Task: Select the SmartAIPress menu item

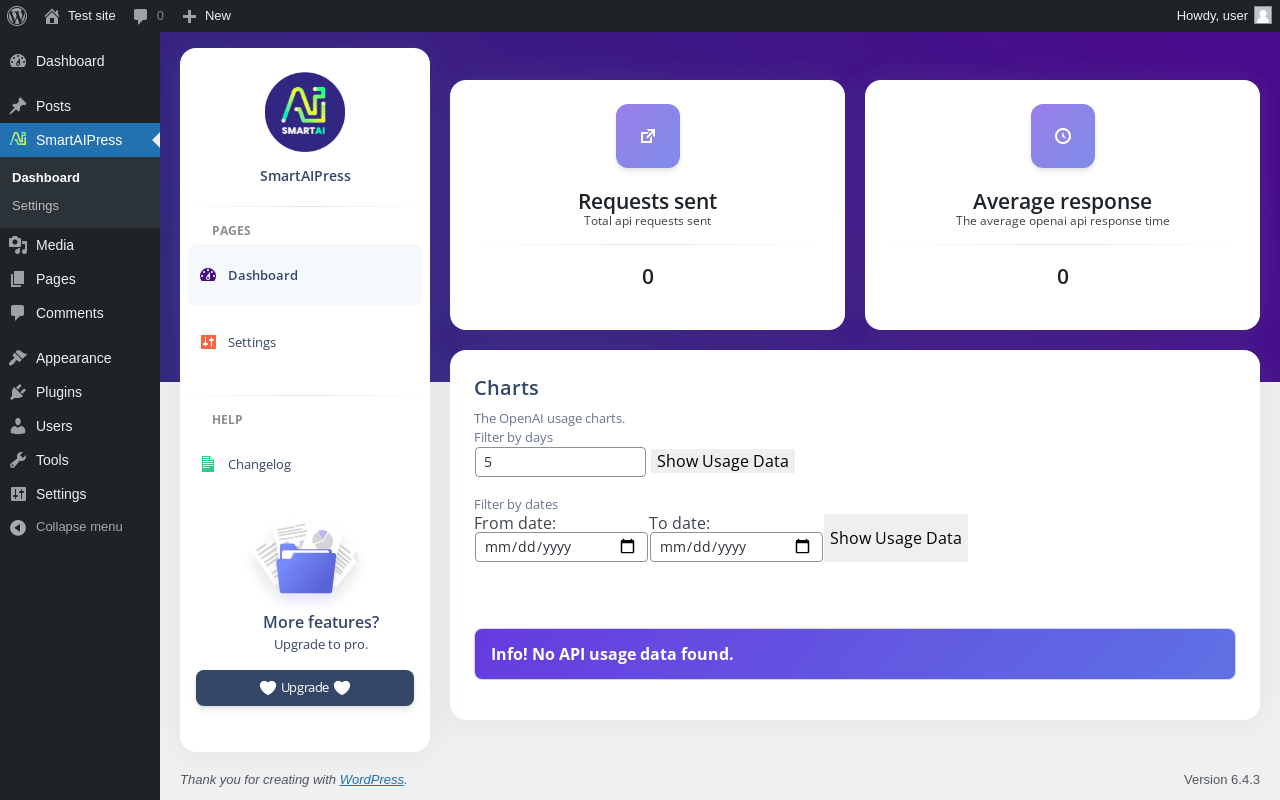Action: [x=80, y=140]
